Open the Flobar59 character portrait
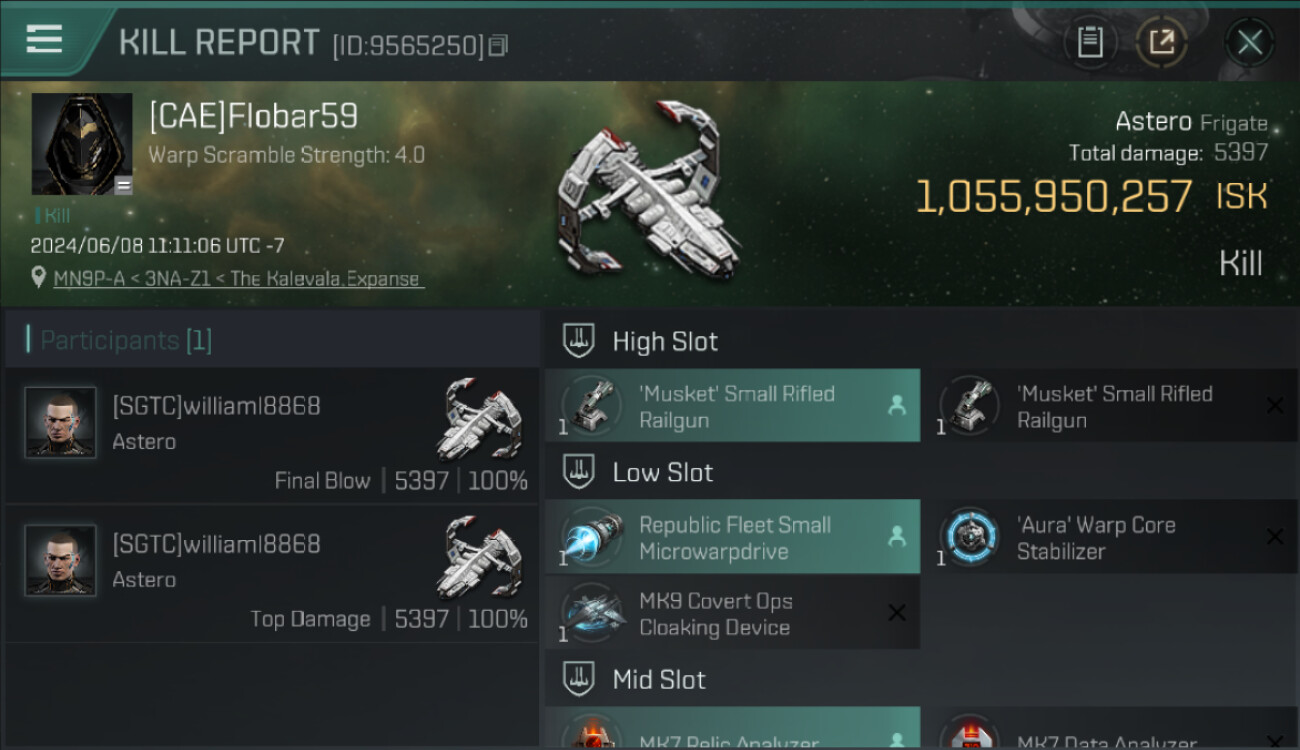Viewport: 1300px width, 750px height. [x=82, y=144]
